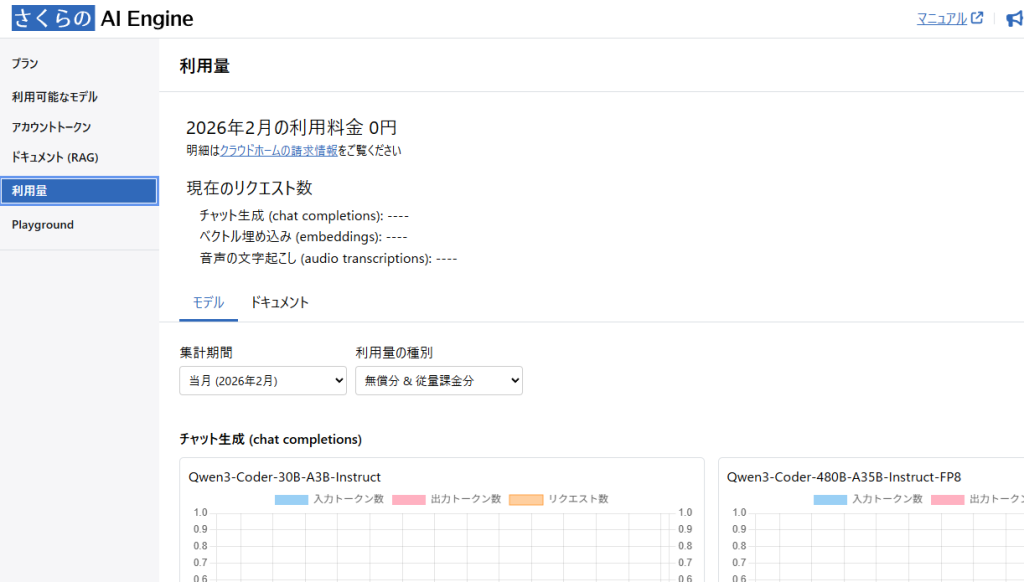Switch to the ドキュメント tab
Screen dimensions: 1024x582
[280, 300]
